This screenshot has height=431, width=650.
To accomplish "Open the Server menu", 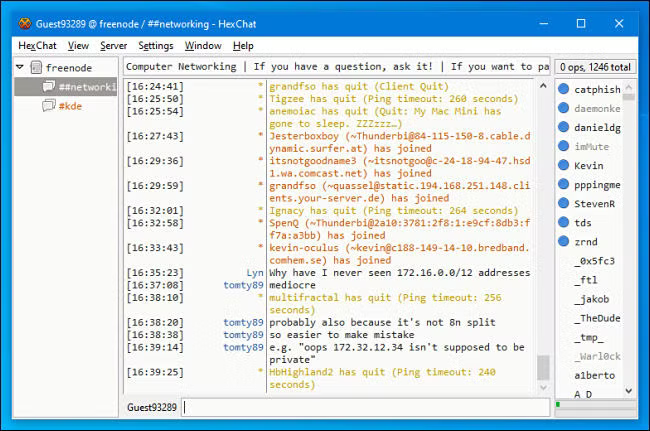I will [x=114, y=46].
